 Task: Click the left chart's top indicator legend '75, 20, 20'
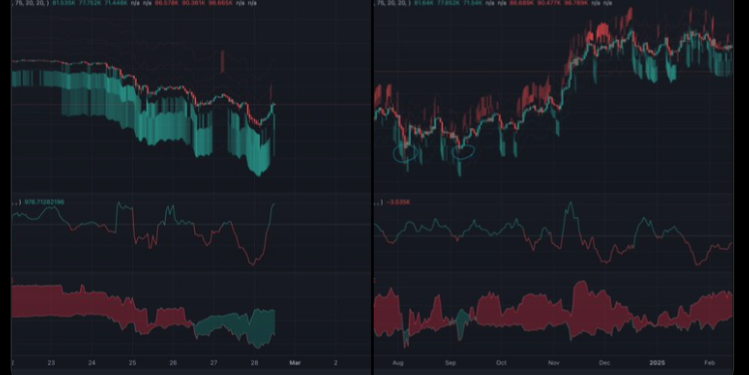point(30,3)
